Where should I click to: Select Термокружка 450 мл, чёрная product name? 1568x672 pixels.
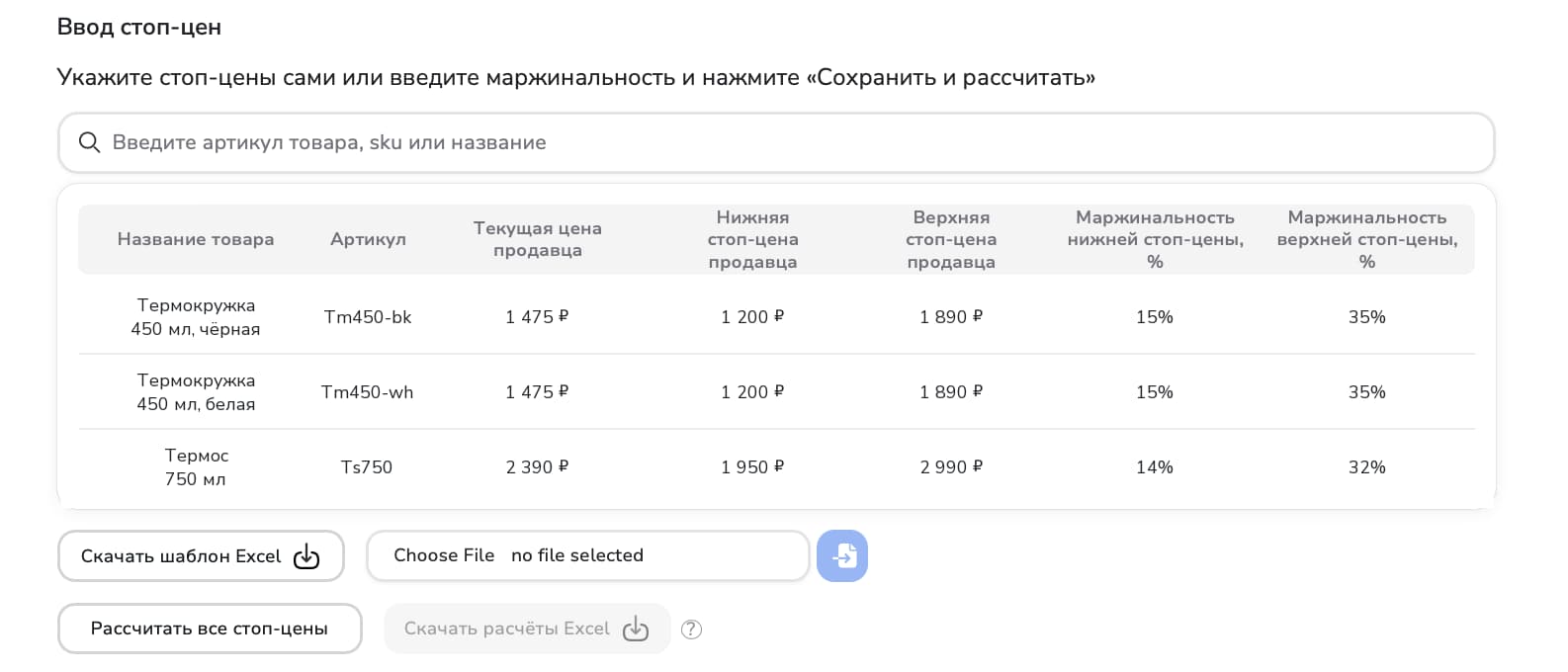(196, 317)
